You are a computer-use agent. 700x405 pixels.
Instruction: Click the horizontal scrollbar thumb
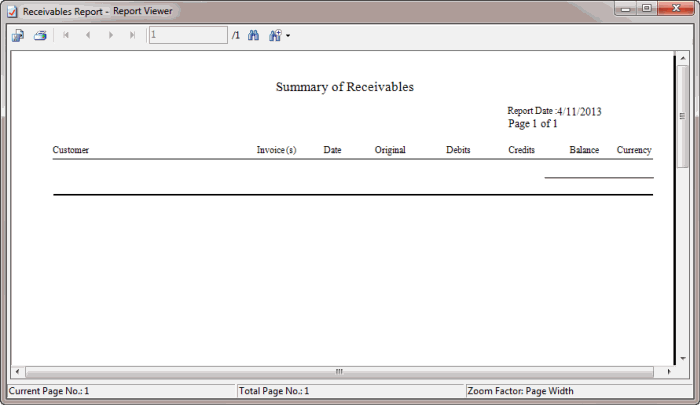(338, 371)
